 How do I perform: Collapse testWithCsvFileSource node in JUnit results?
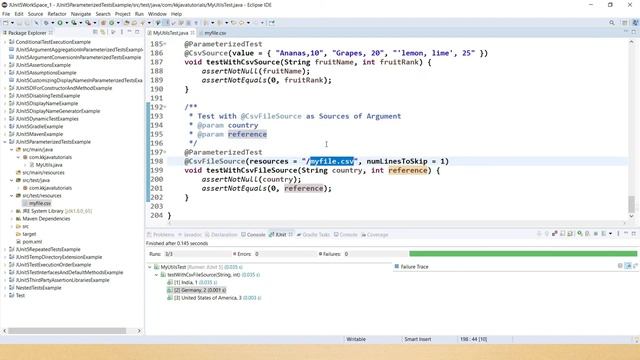click(x=156, y=275)
